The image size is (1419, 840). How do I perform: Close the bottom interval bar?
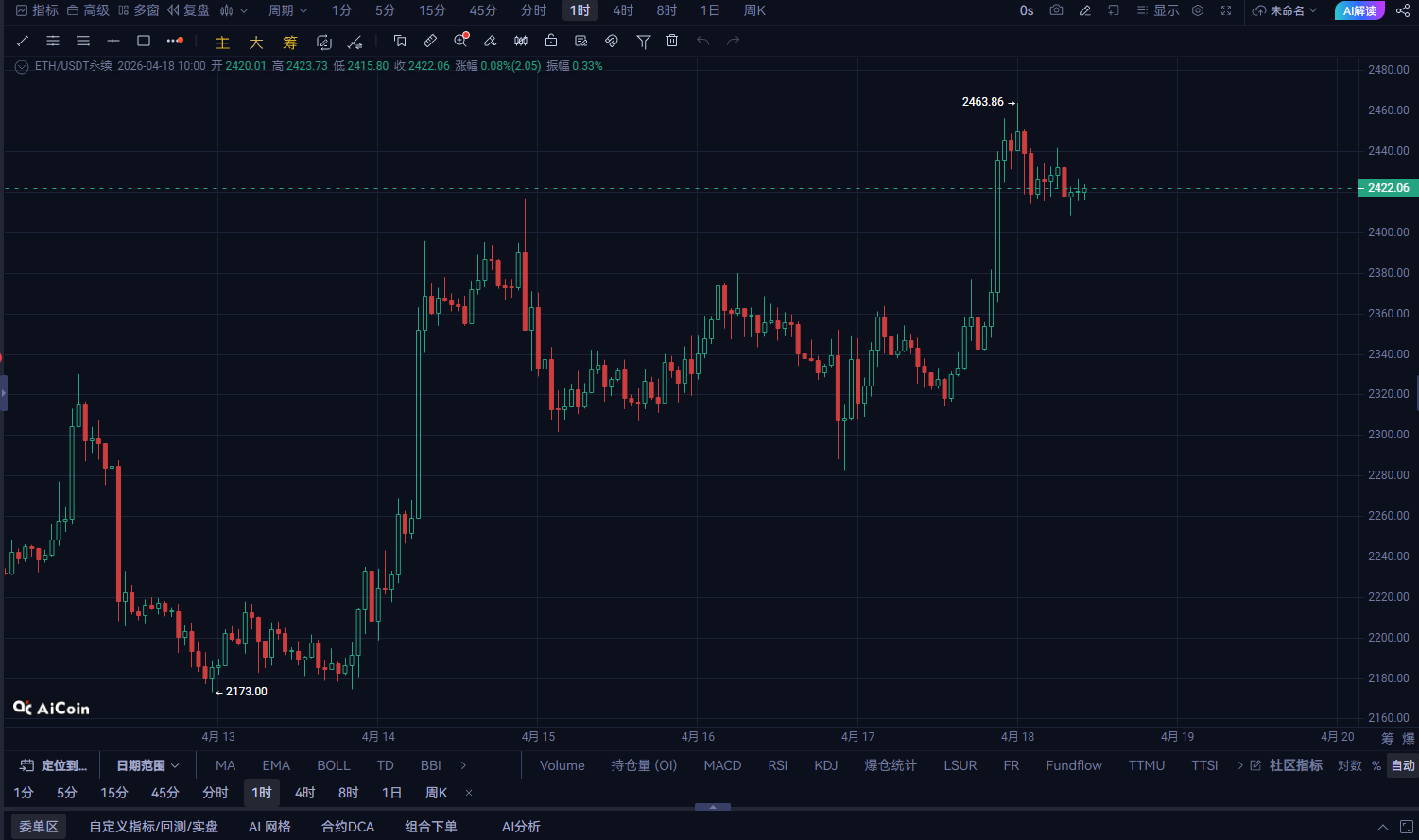pos(469,793)
